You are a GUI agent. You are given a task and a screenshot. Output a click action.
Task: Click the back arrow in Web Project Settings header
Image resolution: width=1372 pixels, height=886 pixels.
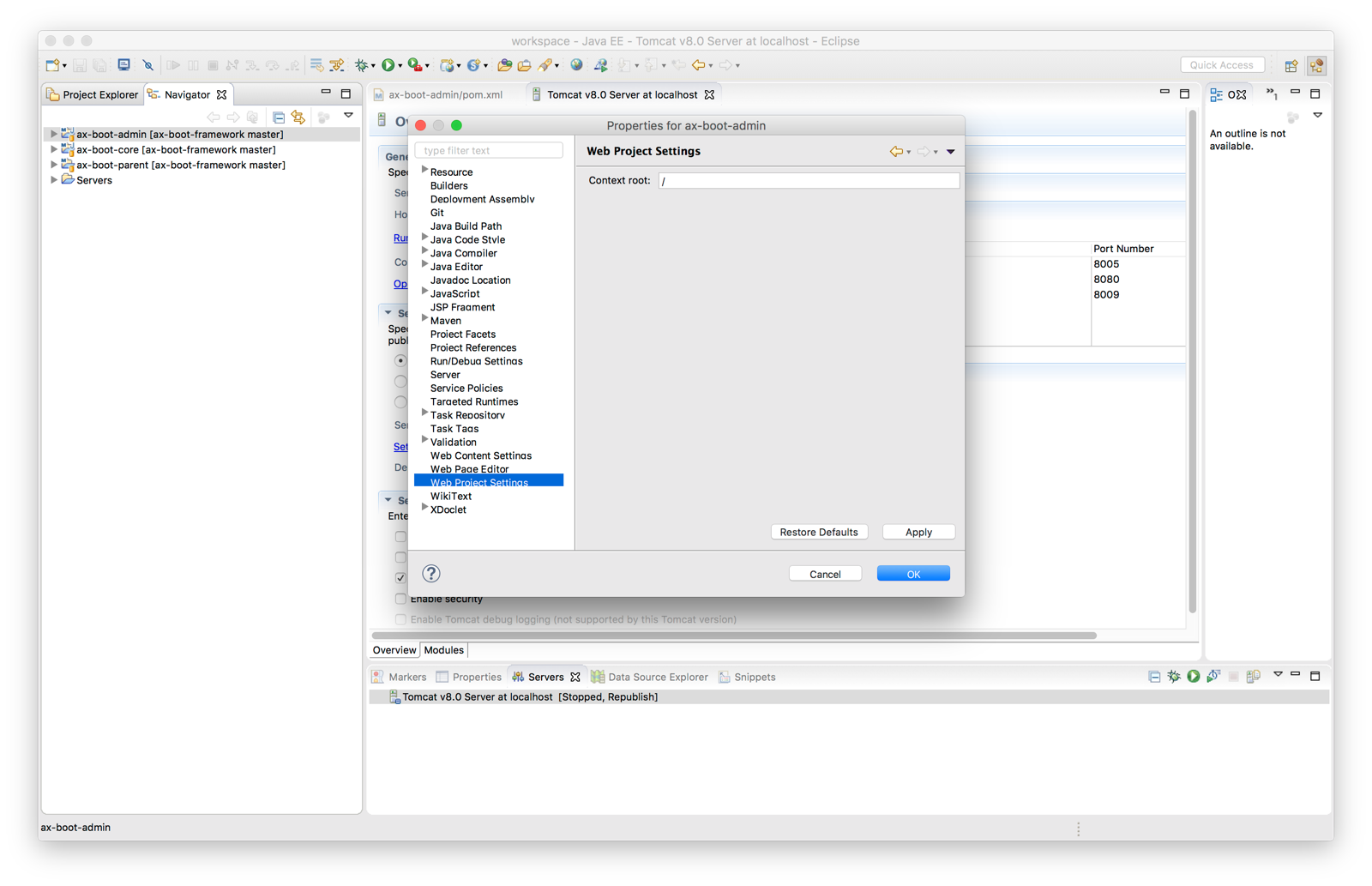tap(896, 152)
